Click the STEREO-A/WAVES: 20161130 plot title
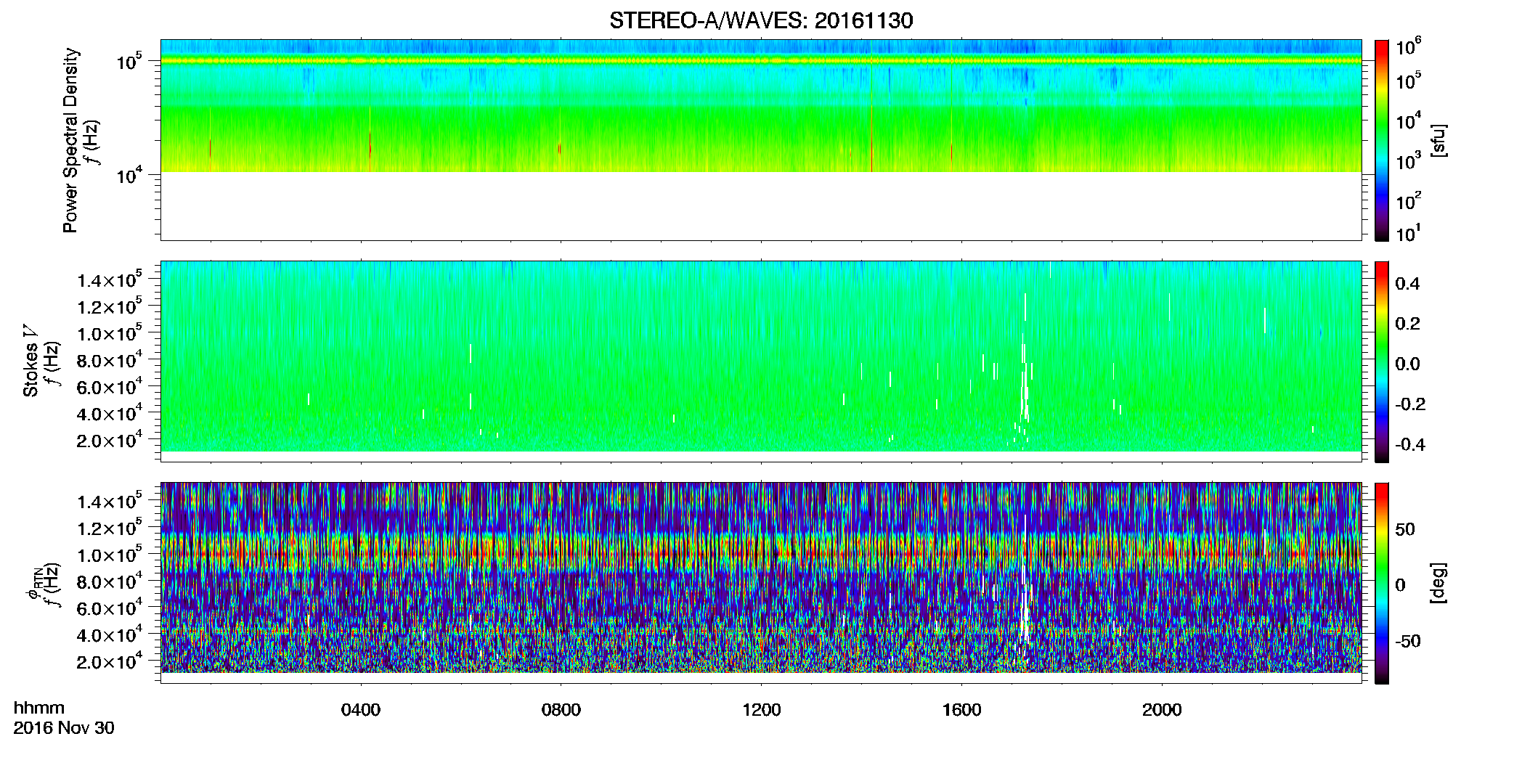This screenshot has width=1522, height=784. point(761,20)
